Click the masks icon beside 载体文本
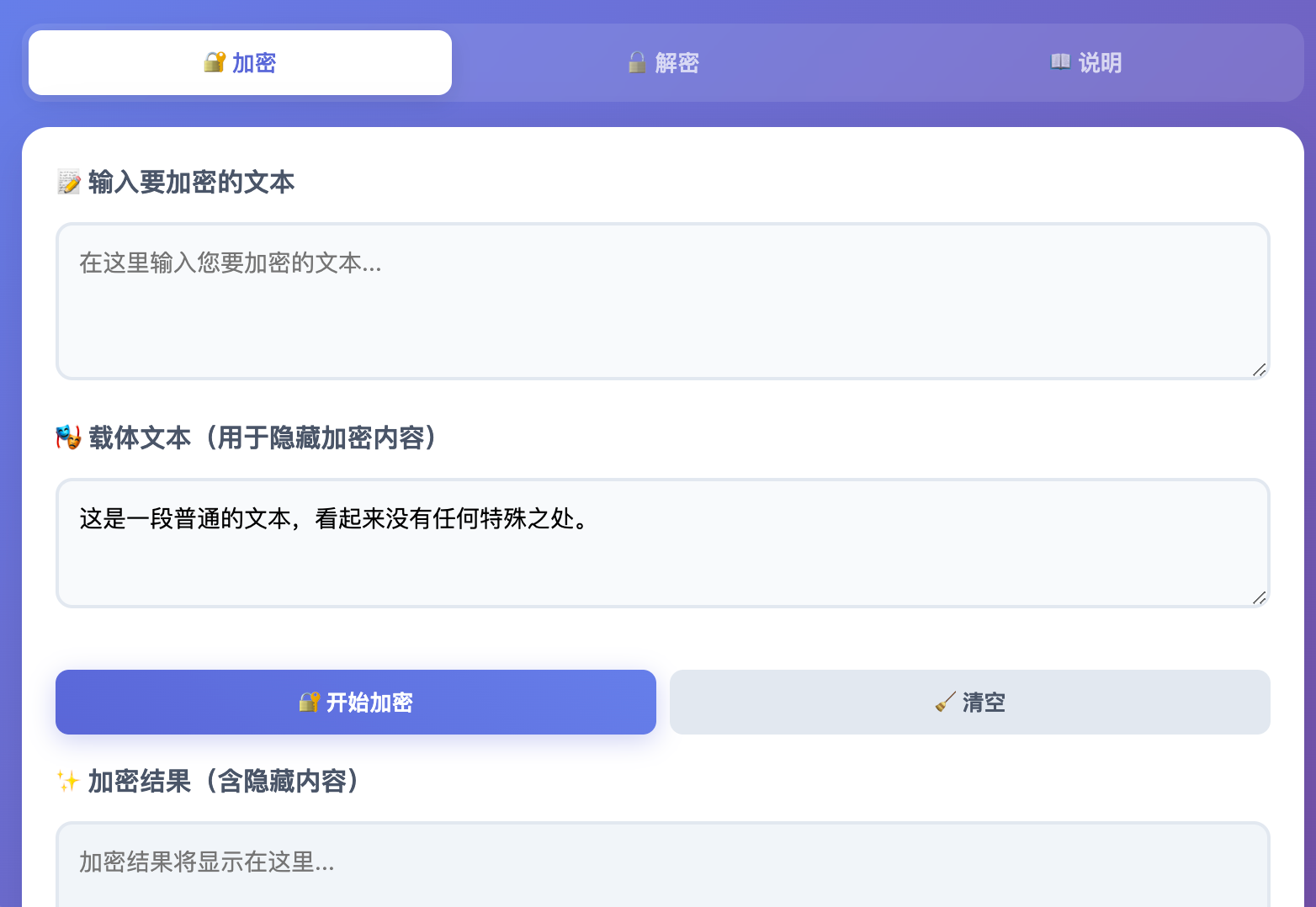 [x=69, y=438]
